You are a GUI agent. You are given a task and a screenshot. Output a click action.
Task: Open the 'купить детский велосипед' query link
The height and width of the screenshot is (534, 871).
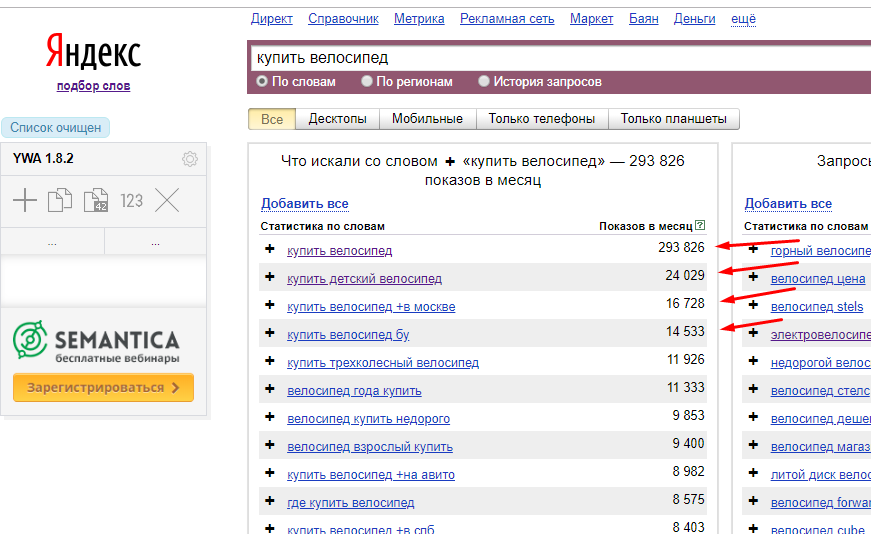point(364,279)
